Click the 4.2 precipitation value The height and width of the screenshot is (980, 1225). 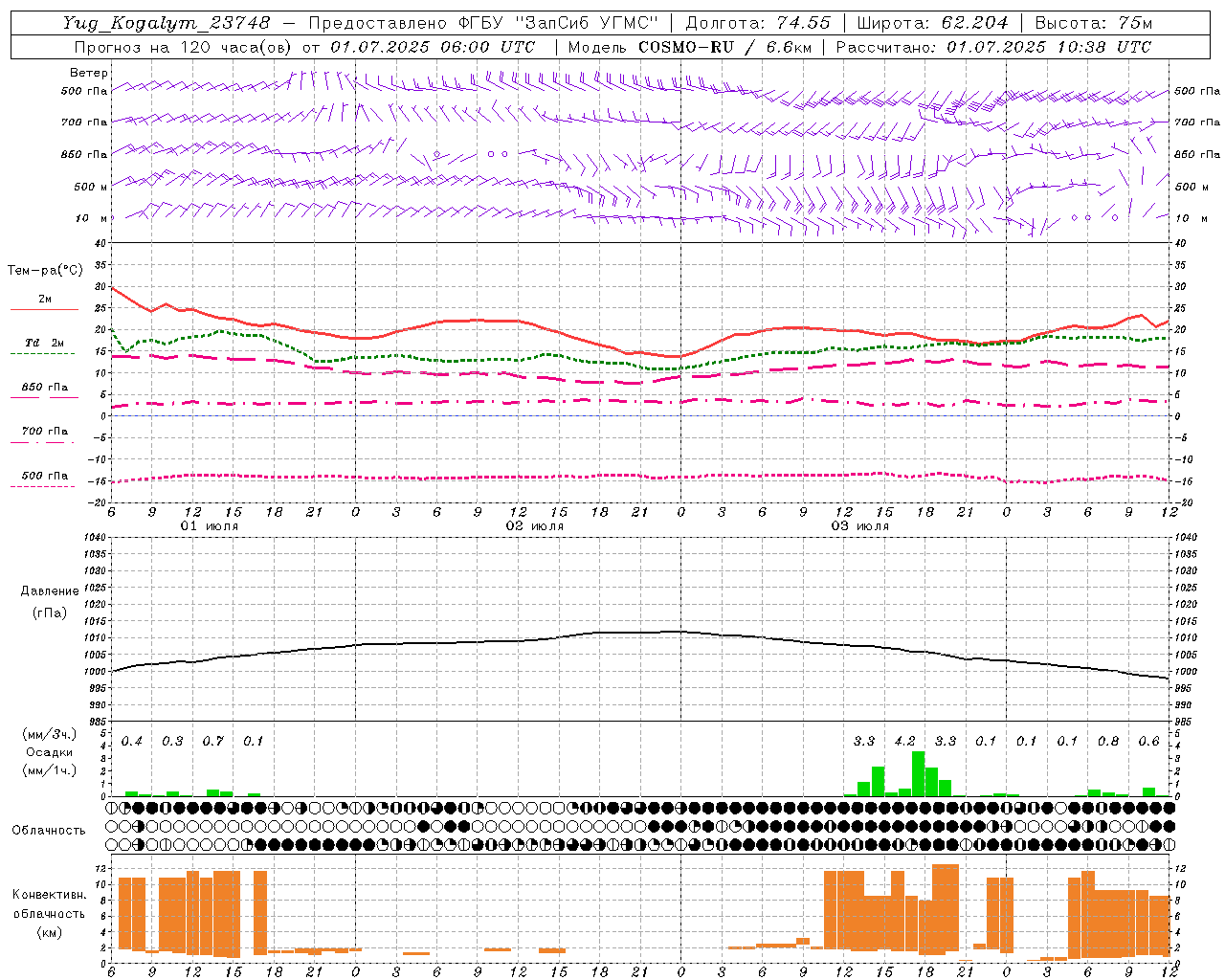[x=904, y=742]
